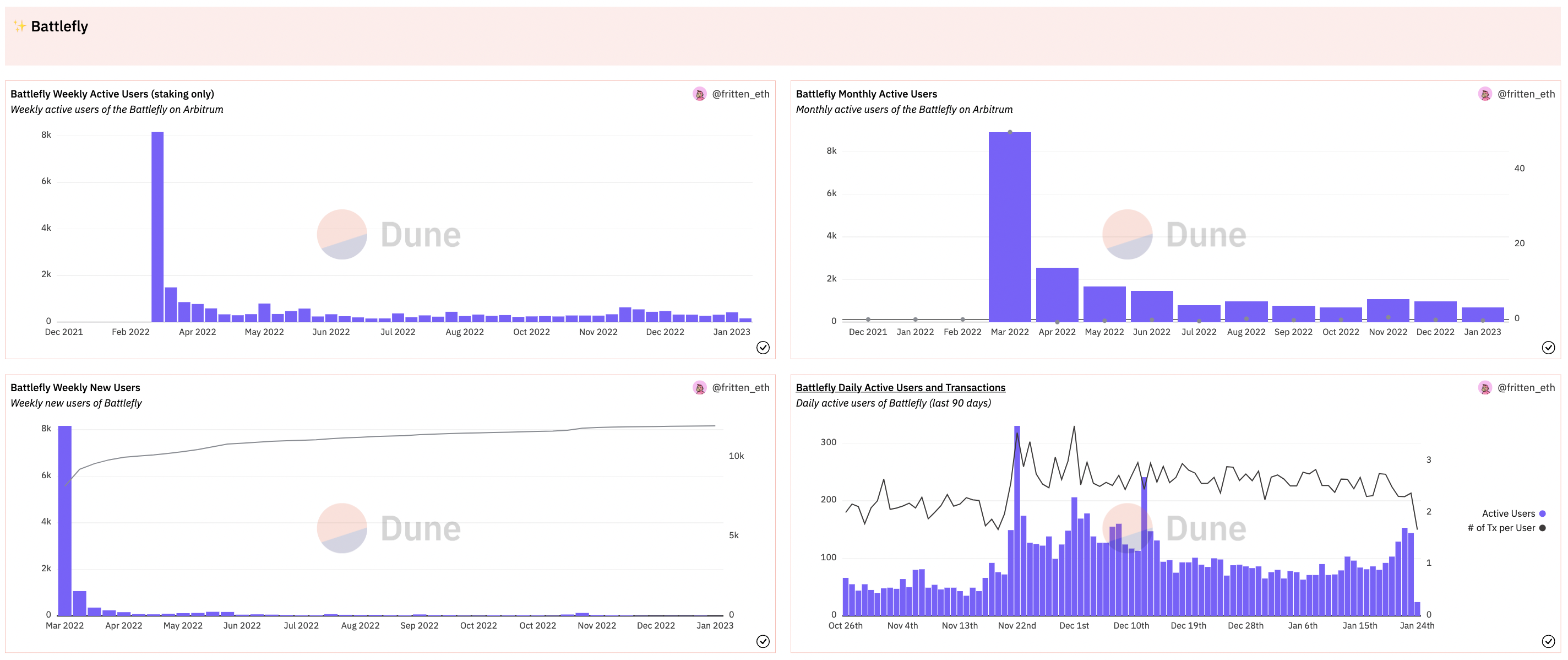Open @fritten_eth profile link on Monthly Active Users
This screenshot has width=1568, height=660.
click(1526, 94)
